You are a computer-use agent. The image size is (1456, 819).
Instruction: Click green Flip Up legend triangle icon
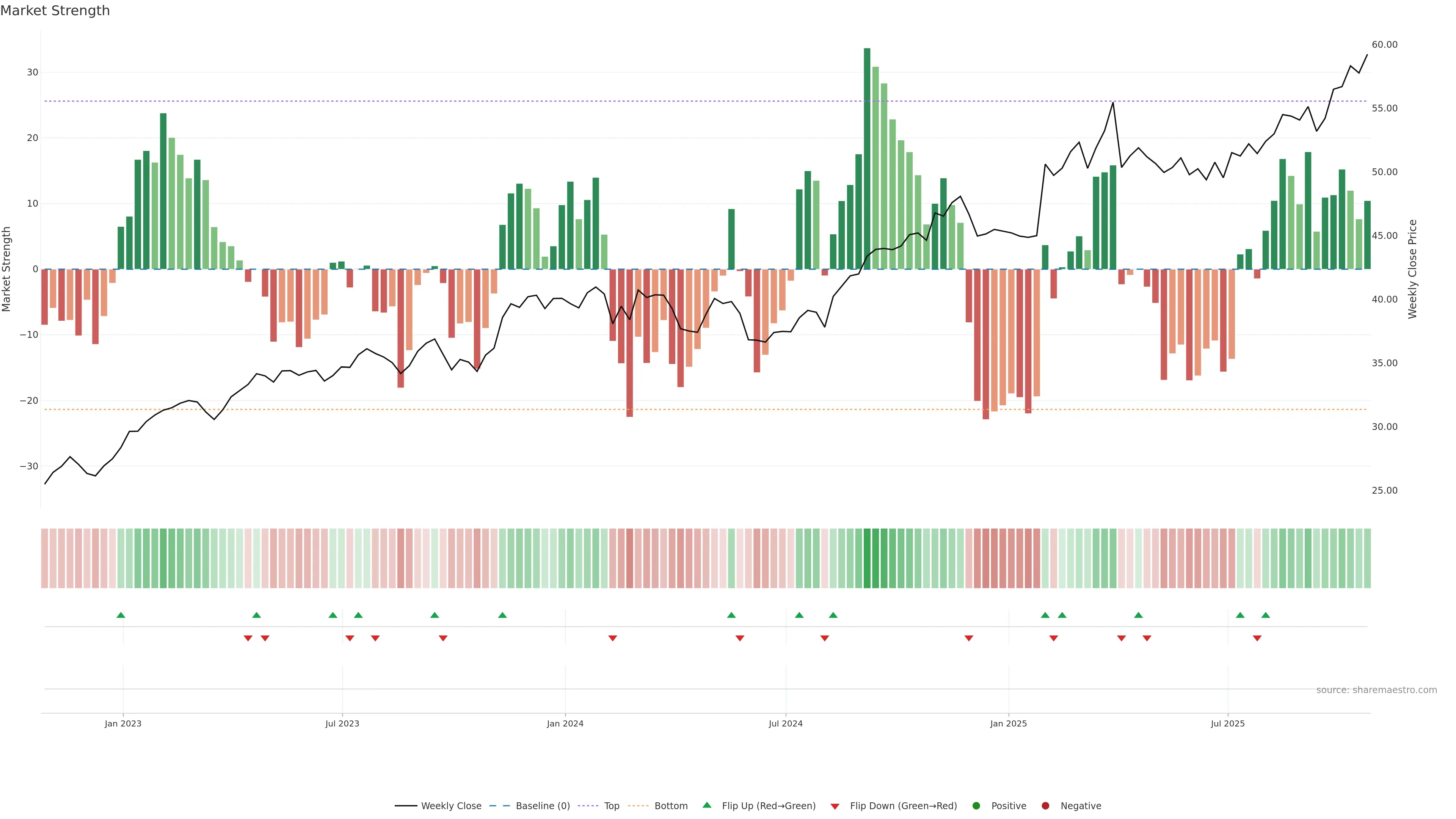[x=706, y=805]
